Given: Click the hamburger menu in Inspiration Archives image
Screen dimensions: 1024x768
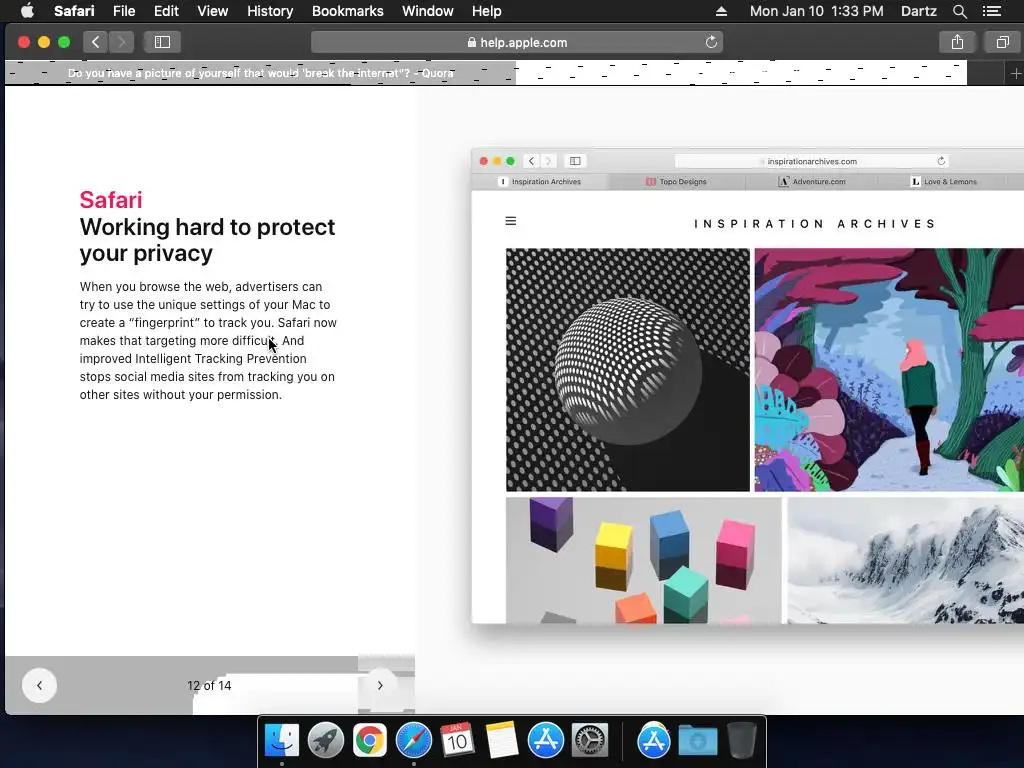Looking at the screenshot, I should [x=511, y=221].
